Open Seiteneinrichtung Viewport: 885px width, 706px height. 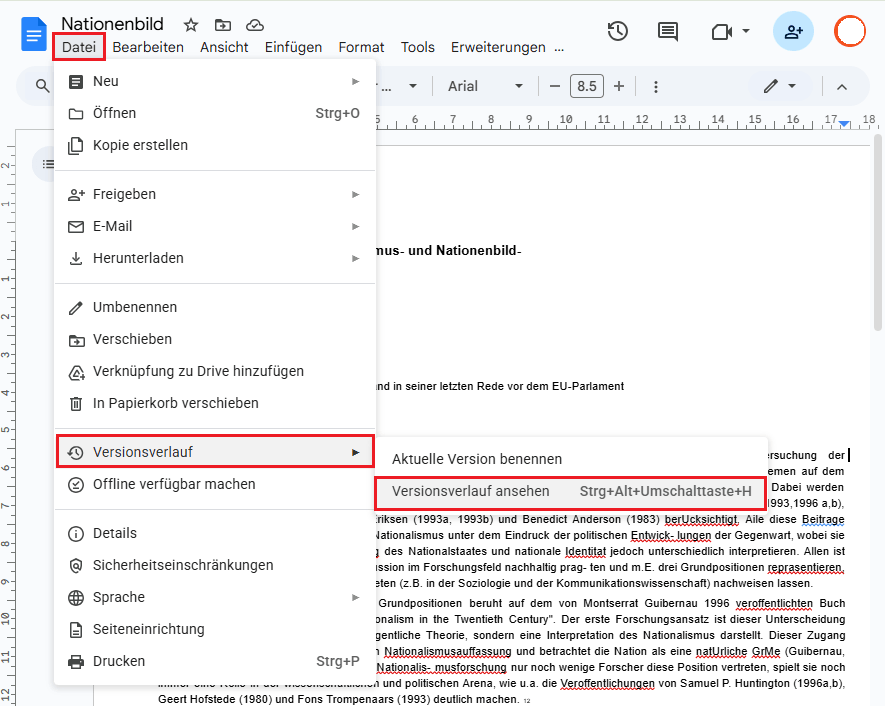[x=214, y=629]
